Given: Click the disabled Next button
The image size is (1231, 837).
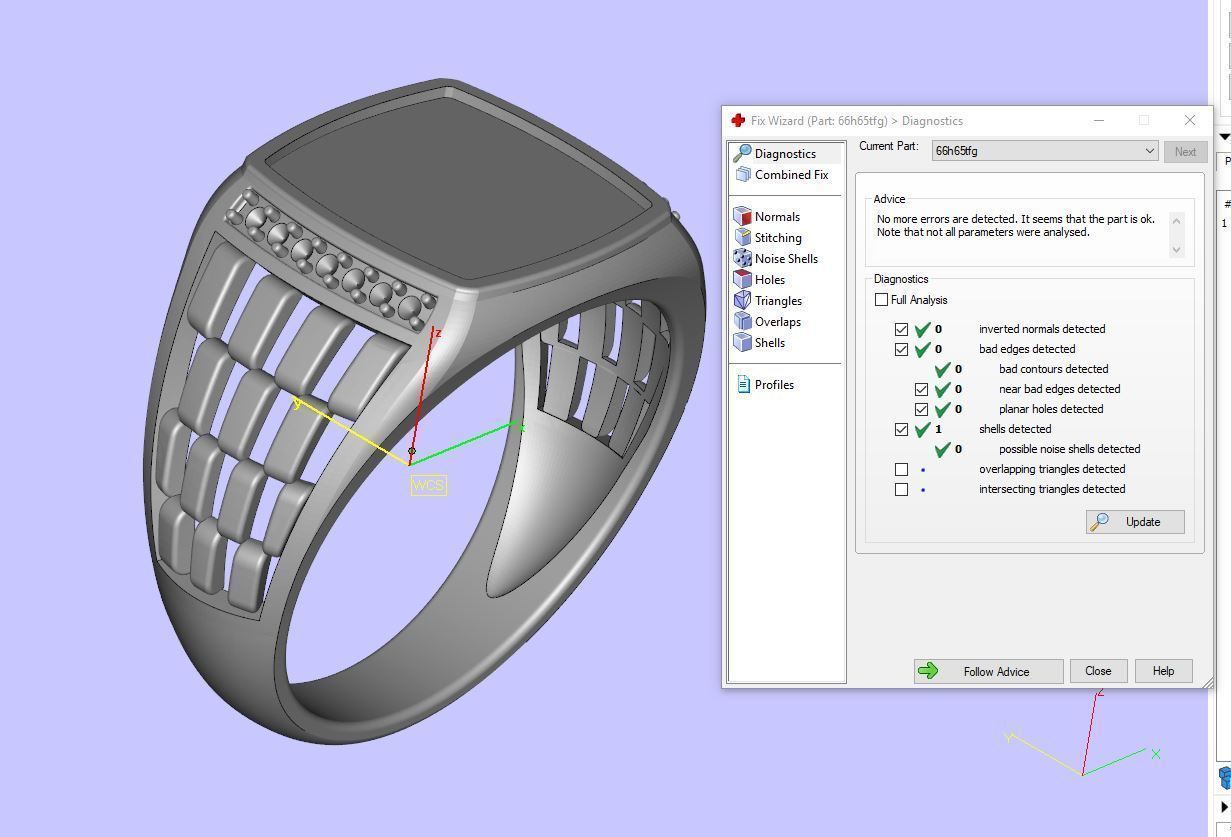Looking at the screenshot, I should click(x=1185, y=151).
